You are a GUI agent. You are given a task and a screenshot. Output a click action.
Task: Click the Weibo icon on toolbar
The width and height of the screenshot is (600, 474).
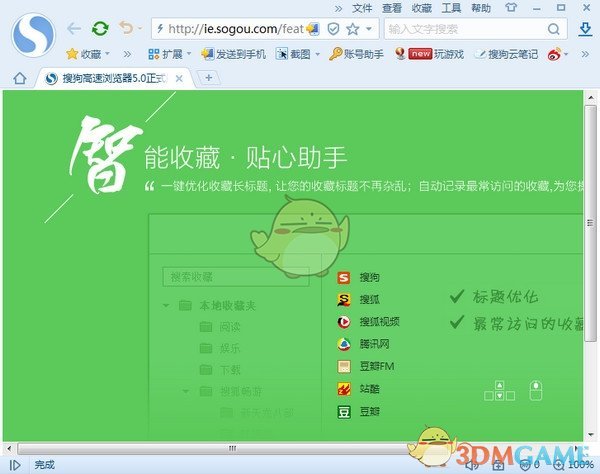pyautogui.click(x=554, y=54)
